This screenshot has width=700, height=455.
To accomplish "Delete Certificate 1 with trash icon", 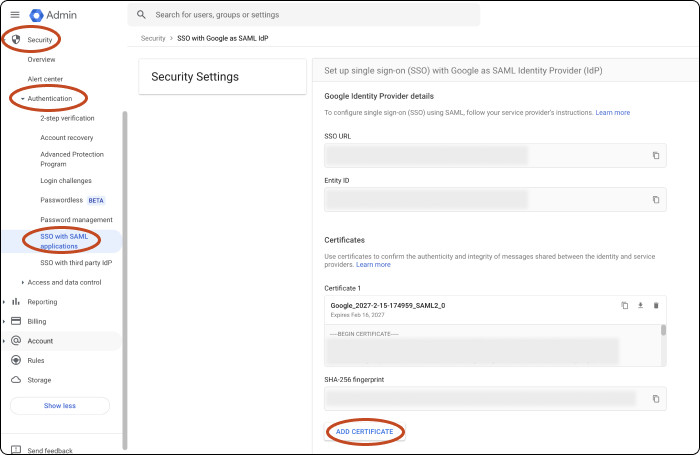I will coord(656,305).
